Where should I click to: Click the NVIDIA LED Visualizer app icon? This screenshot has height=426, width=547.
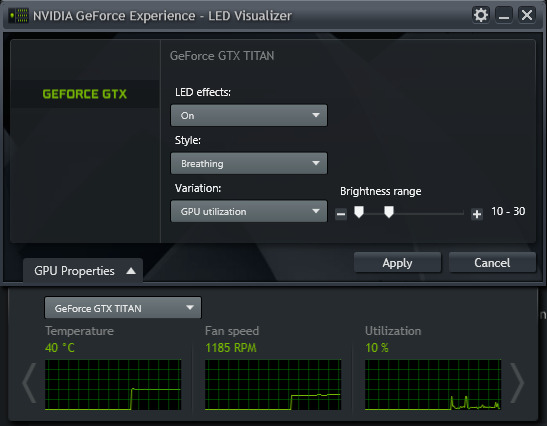click(19, 16)
